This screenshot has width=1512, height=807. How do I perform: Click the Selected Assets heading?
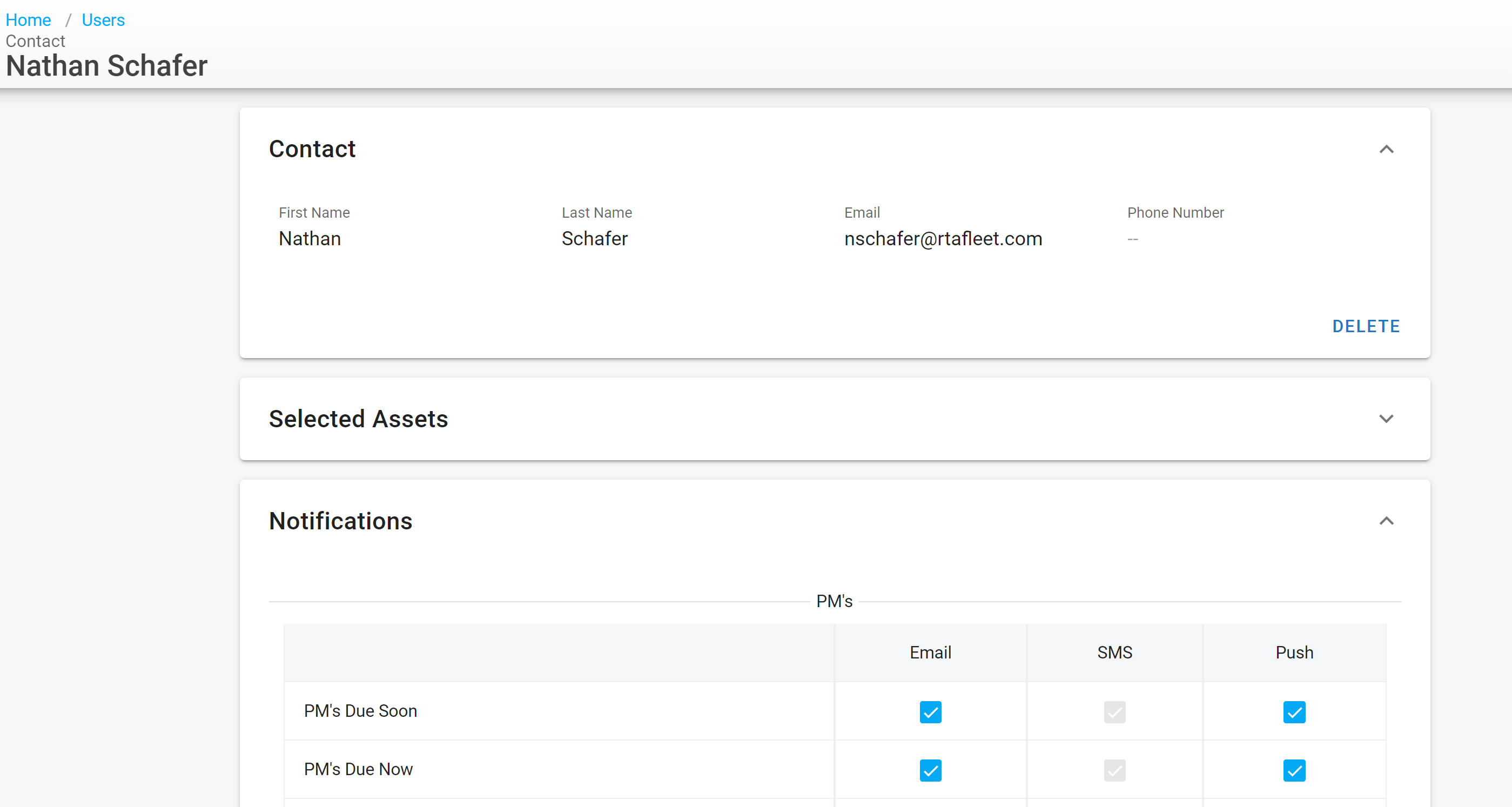pos(358,419)
